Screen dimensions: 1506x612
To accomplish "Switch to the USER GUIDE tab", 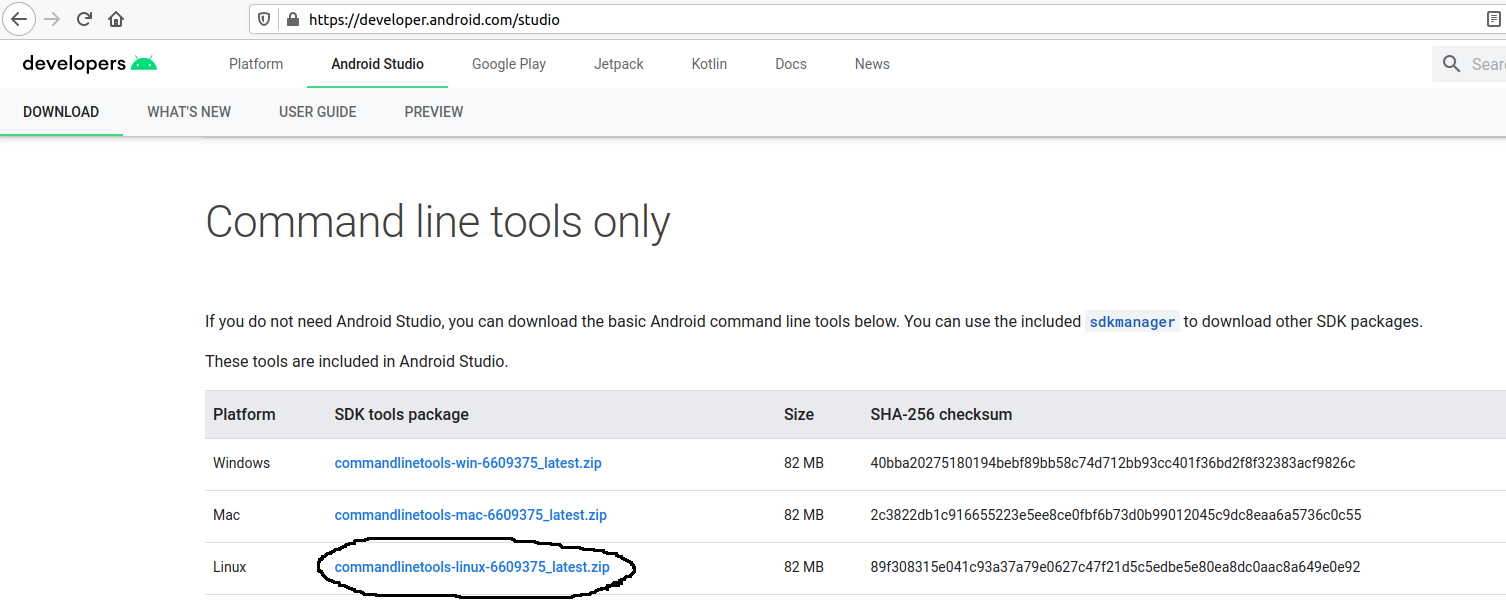I will 318,112.
